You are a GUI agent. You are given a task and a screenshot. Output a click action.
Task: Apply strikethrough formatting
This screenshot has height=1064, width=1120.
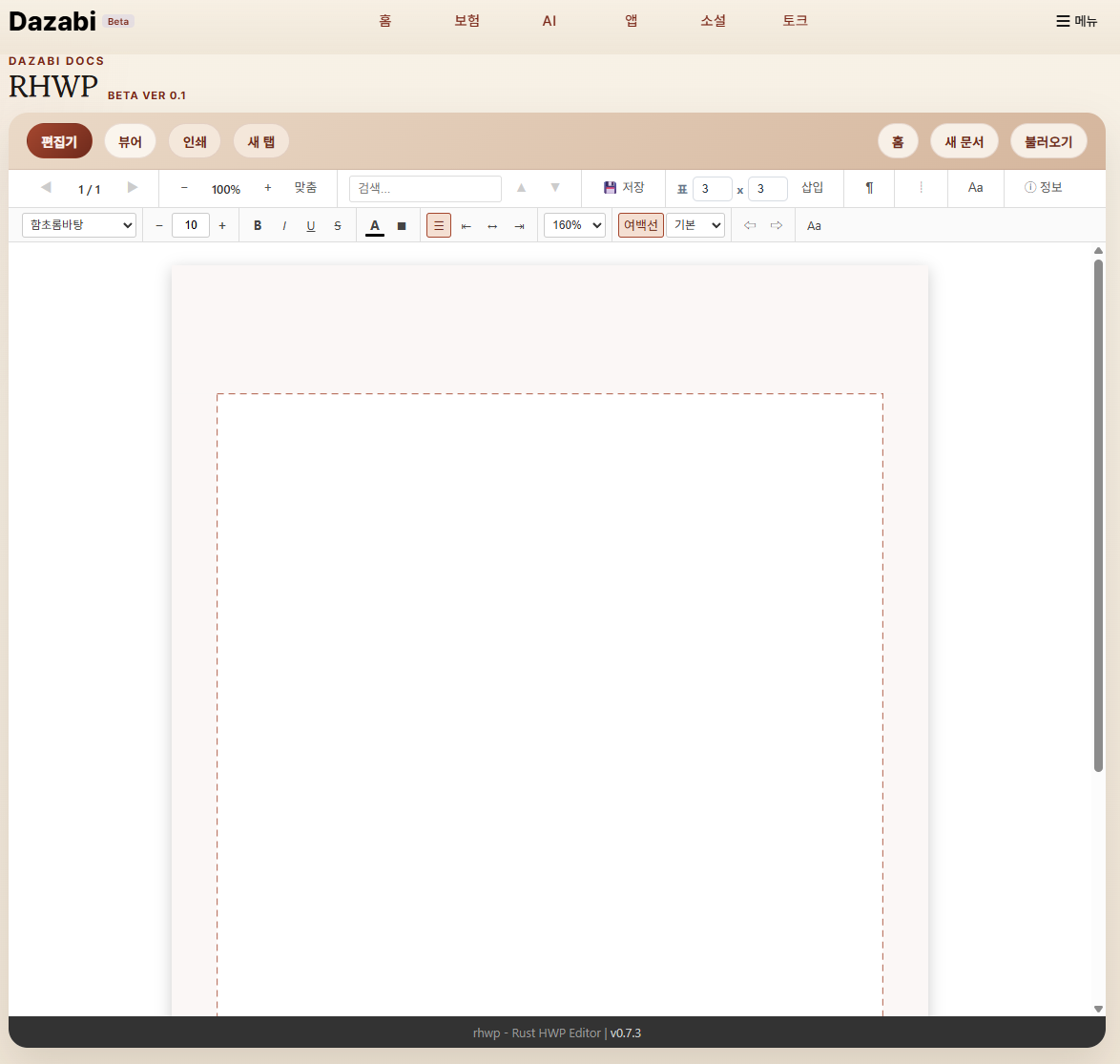tap(338, 226)
